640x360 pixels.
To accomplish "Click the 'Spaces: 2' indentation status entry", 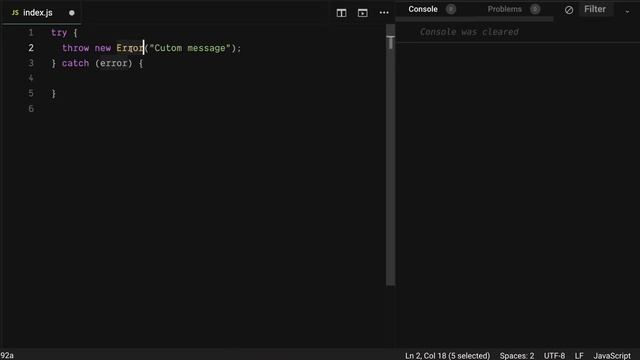I will point(517,356).
